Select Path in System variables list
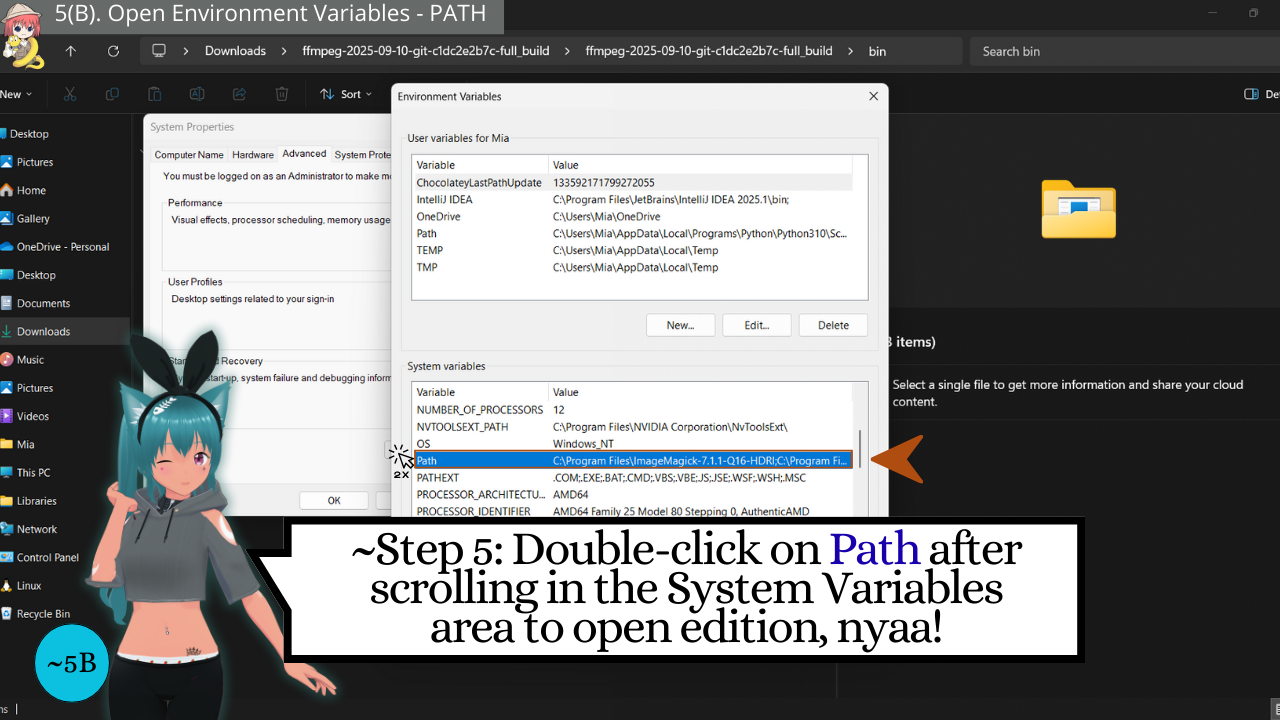 [632, 460]
